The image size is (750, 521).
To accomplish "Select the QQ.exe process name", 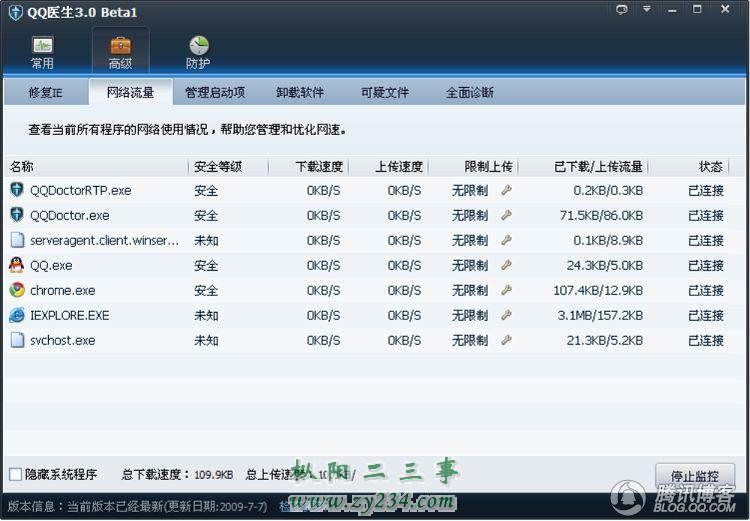I will click(x=51, y=265).
